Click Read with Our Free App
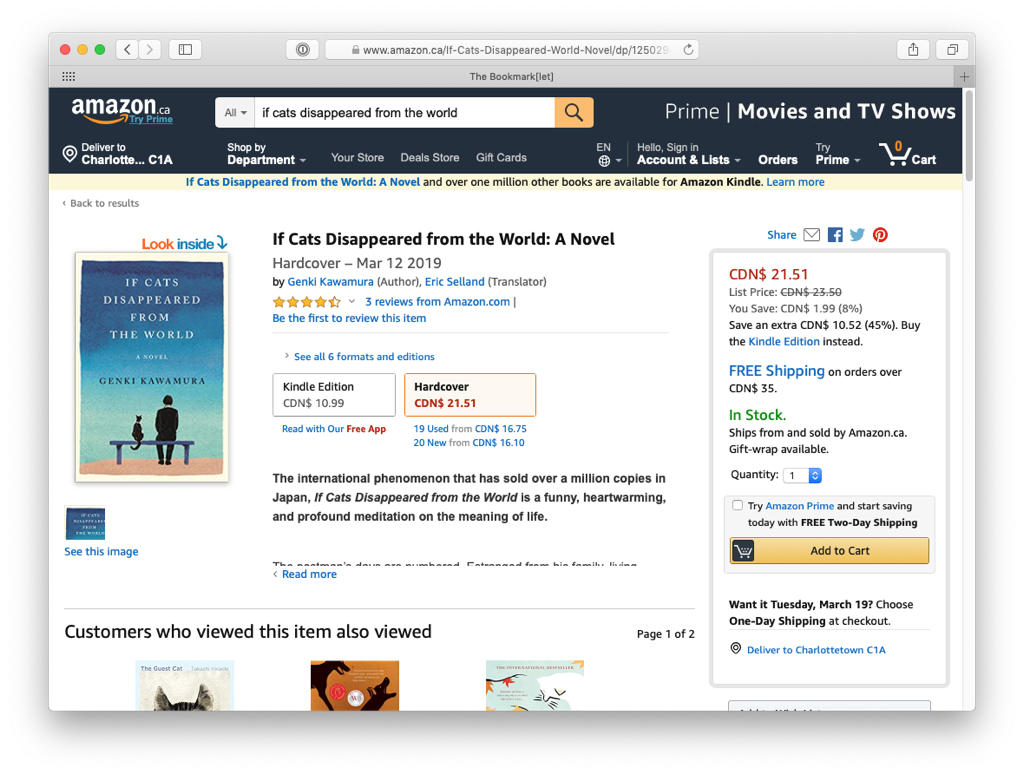The width and height of the screenshot is (1024, 775). [334, 428]
